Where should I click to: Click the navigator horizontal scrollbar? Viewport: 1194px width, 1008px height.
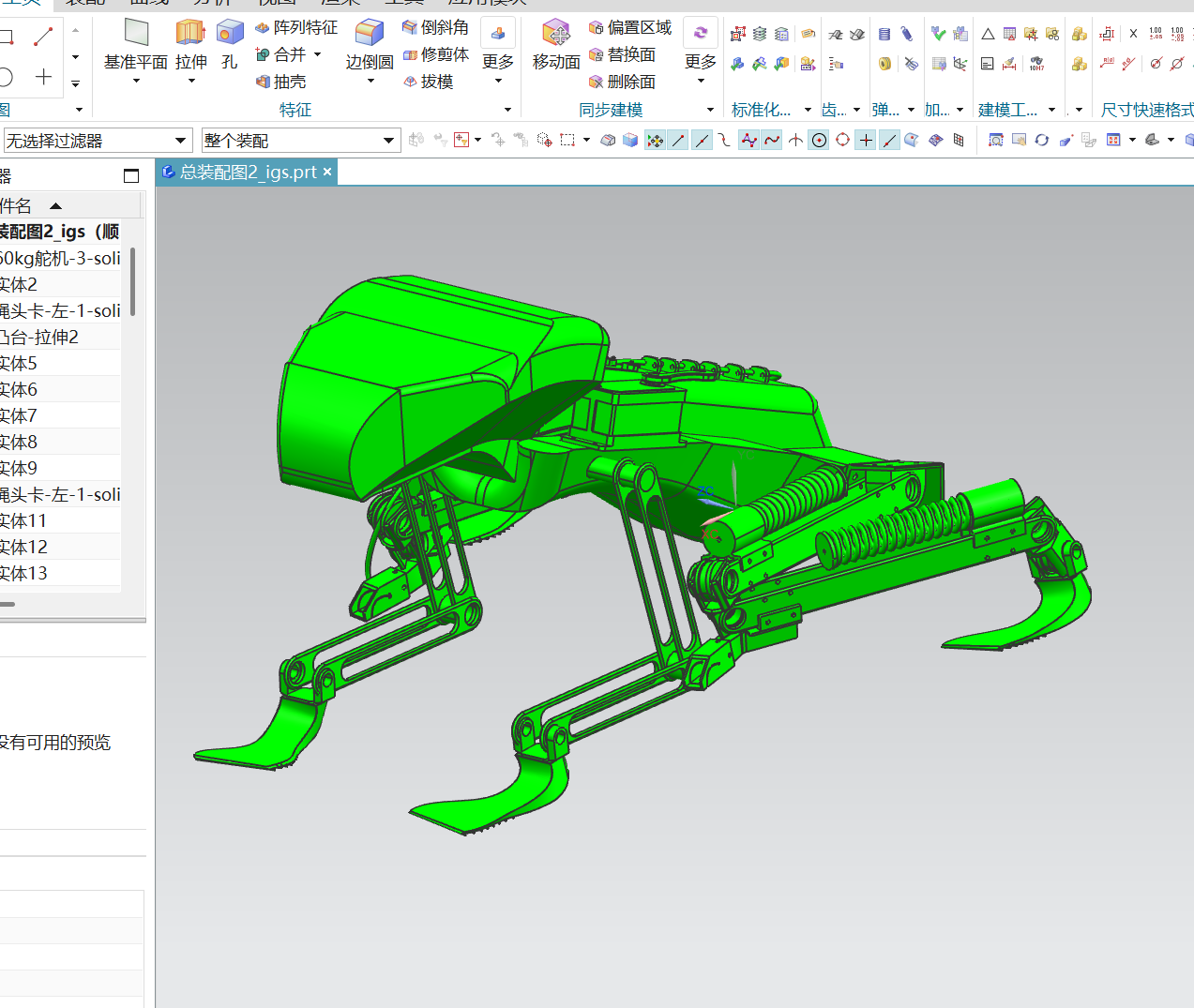click(8, 604)
